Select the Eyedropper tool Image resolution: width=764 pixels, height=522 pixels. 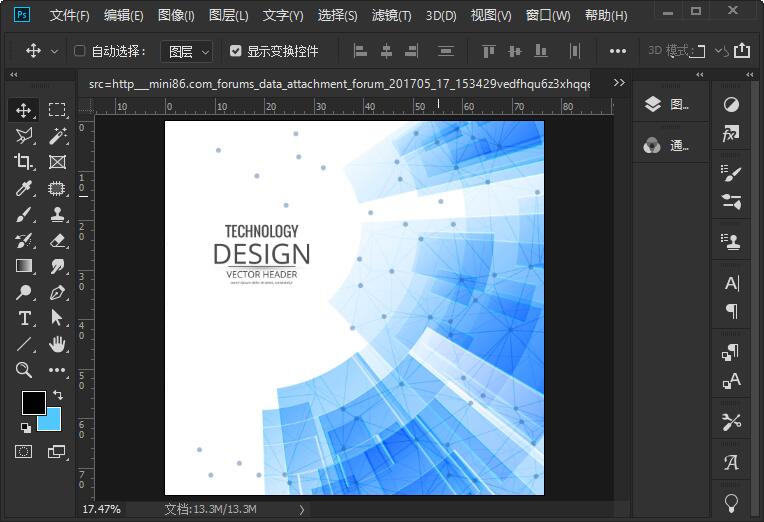coord(23,188)
